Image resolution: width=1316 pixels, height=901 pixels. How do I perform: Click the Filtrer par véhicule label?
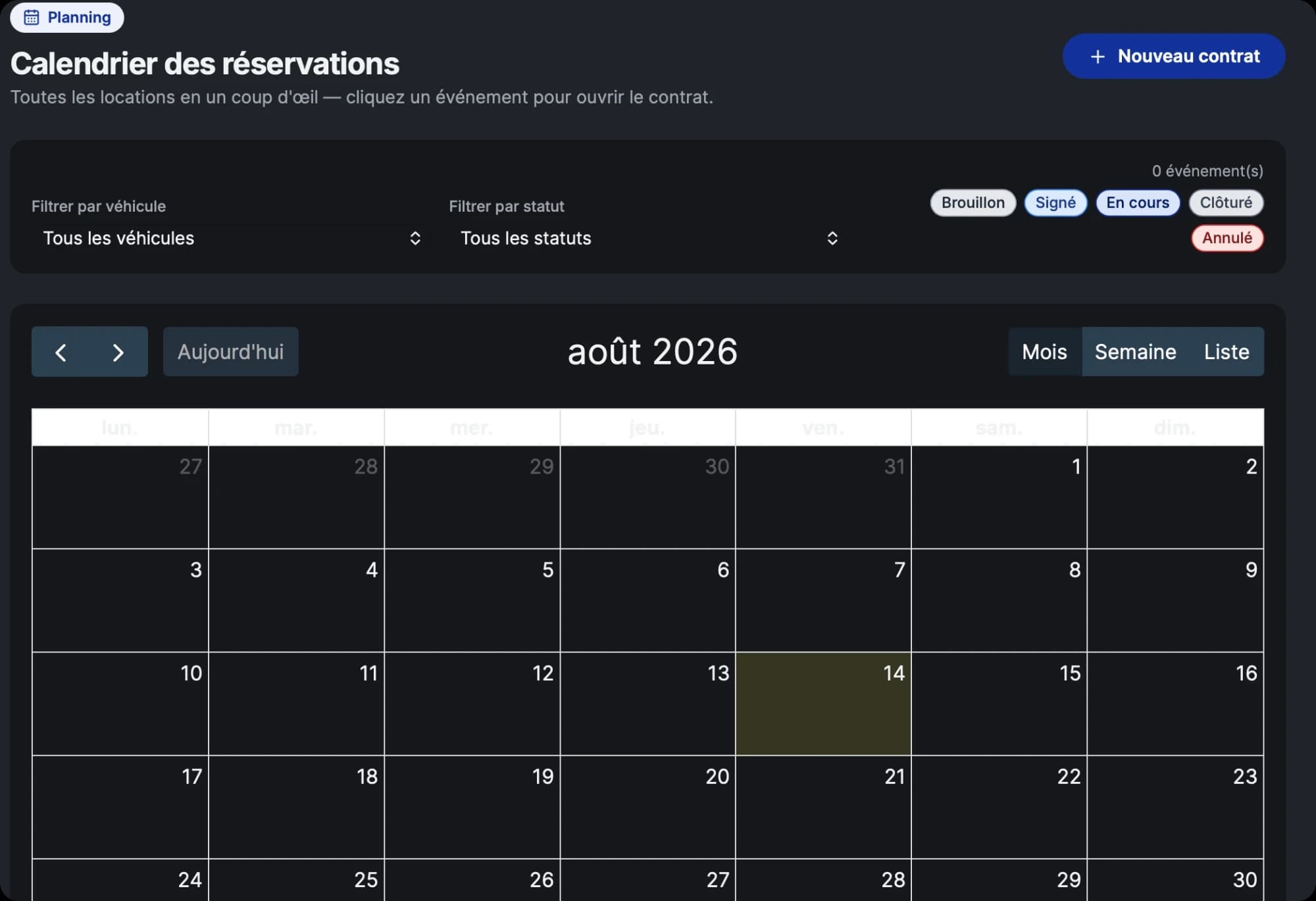(99, 207)
